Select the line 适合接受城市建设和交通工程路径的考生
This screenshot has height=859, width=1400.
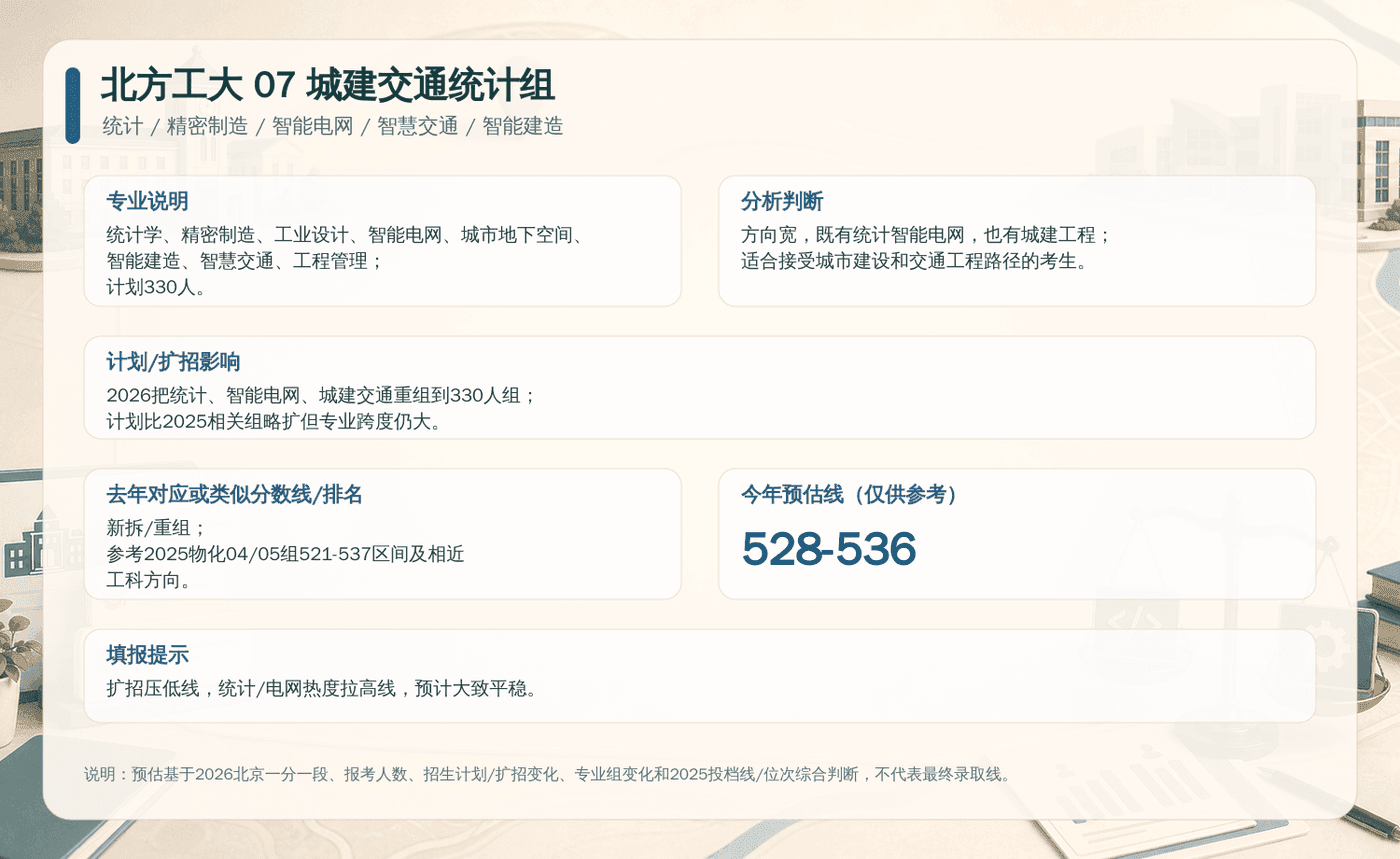(914, 262)
